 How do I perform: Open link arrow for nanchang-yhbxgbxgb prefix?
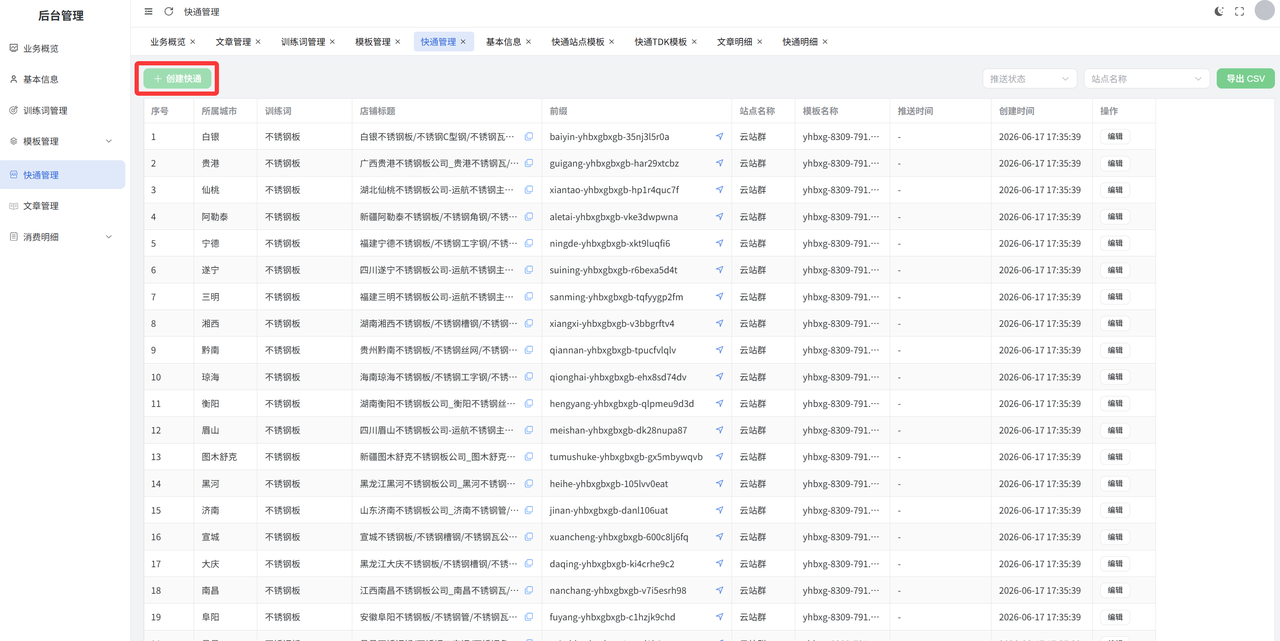719,591
